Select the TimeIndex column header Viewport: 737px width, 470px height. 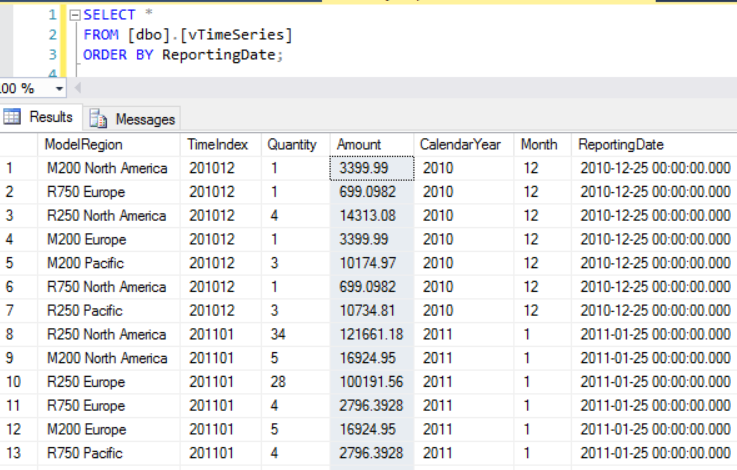coord(220,144)
